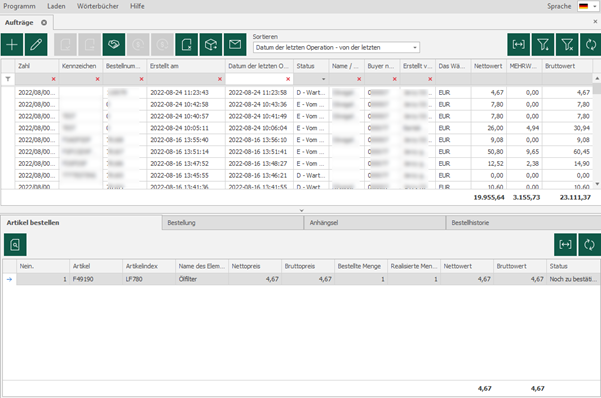The image size is (601, 398).
Task: Click the Noch zu bestätigen status cell
Action: 573,279
